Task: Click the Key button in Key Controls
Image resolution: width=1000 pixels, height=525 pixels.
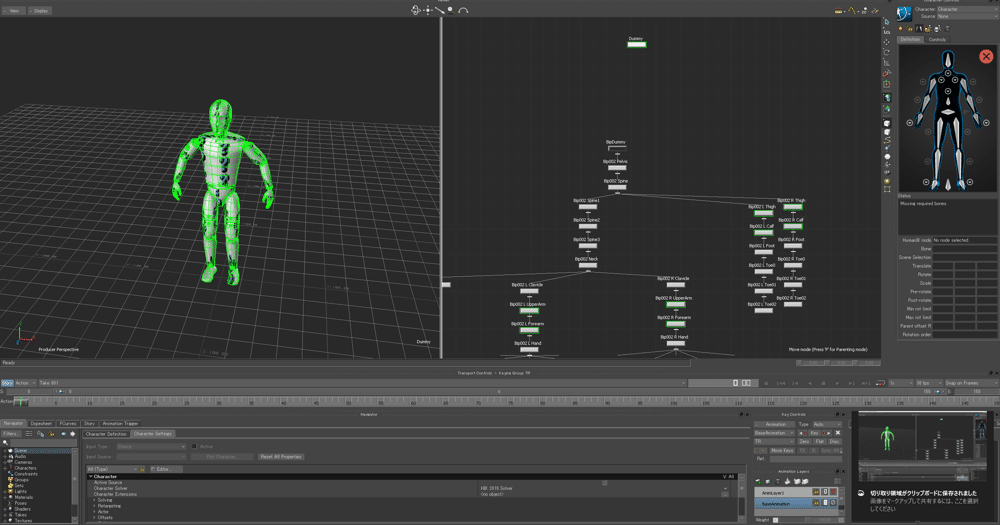Action: tap(814, 433)
